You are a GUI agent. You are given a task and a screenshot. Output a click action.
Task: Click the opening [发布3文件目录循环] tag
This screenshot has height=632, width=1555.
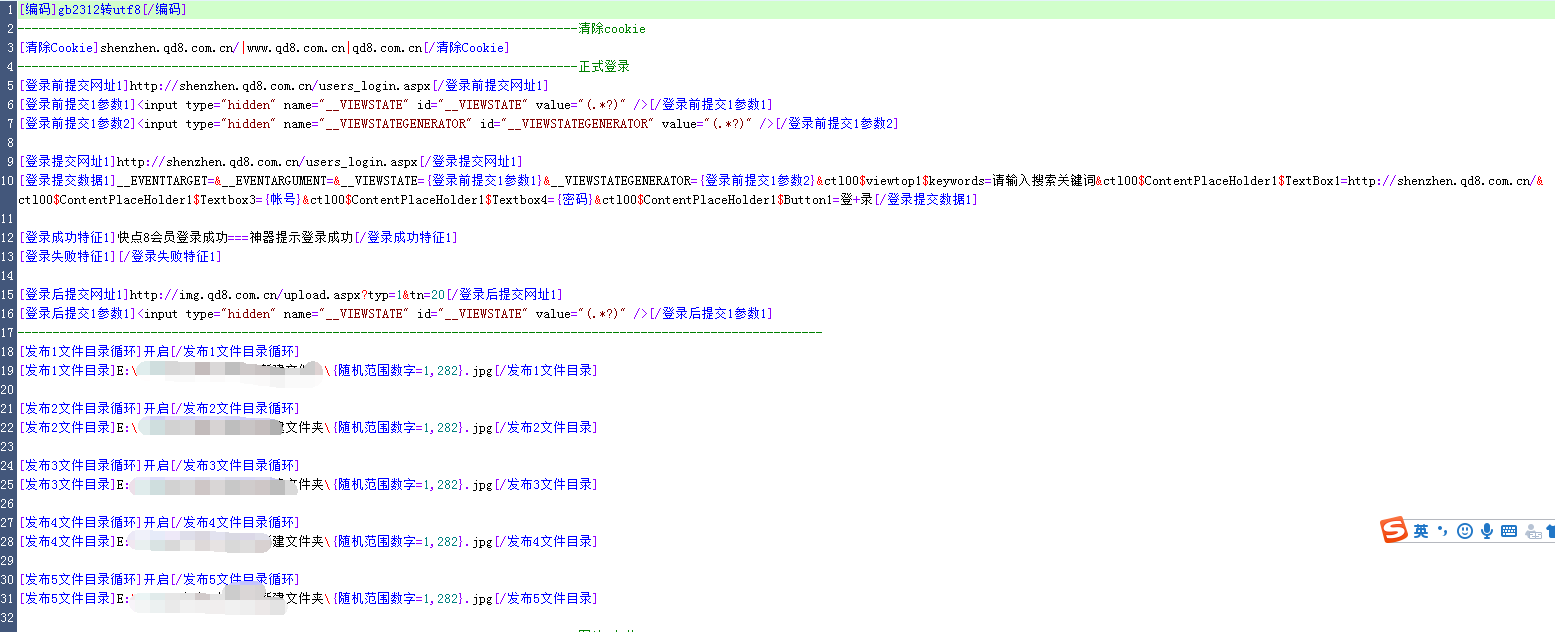click(x=81, y=466)
